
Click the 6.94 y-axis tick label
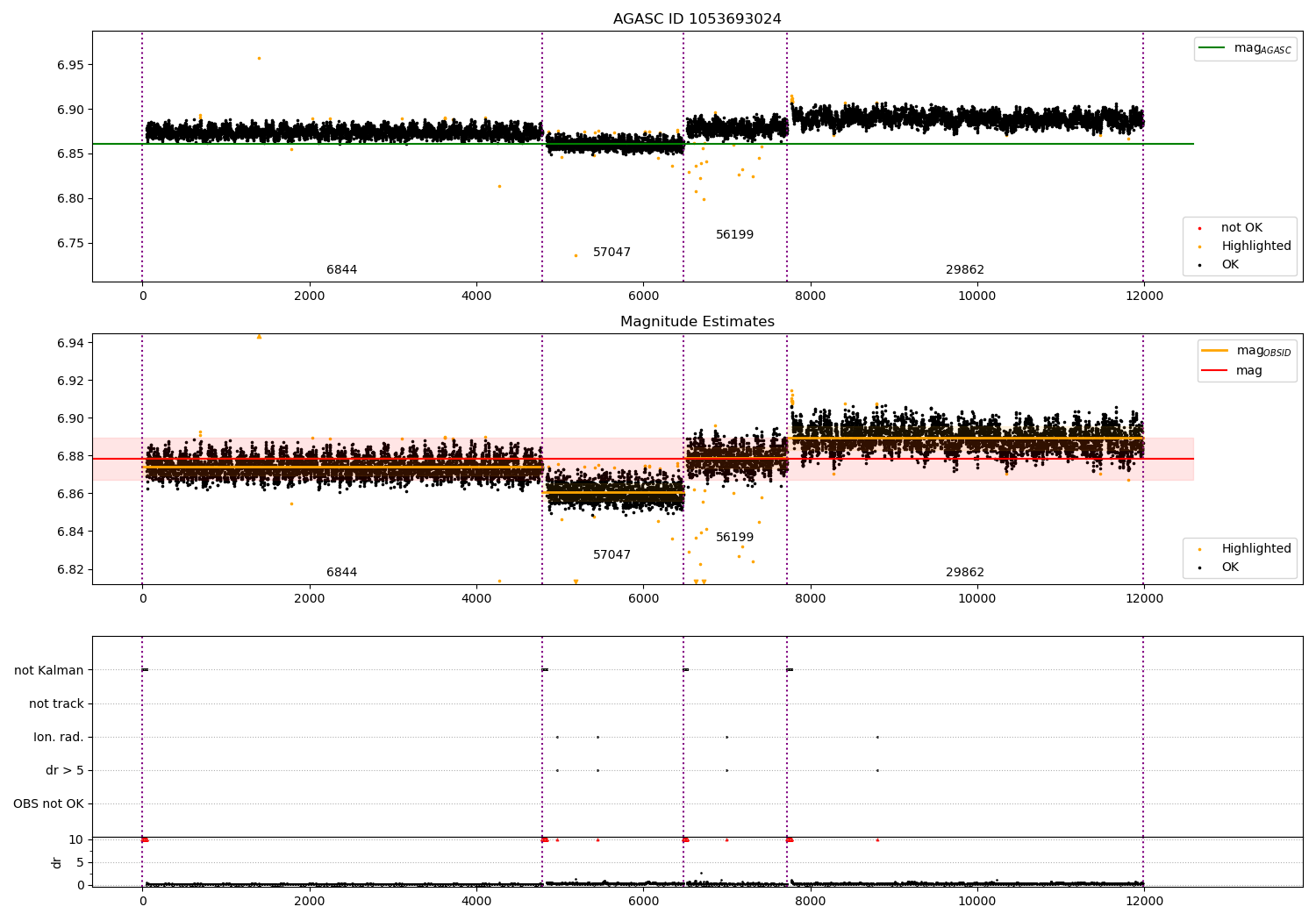click(70, 343)
